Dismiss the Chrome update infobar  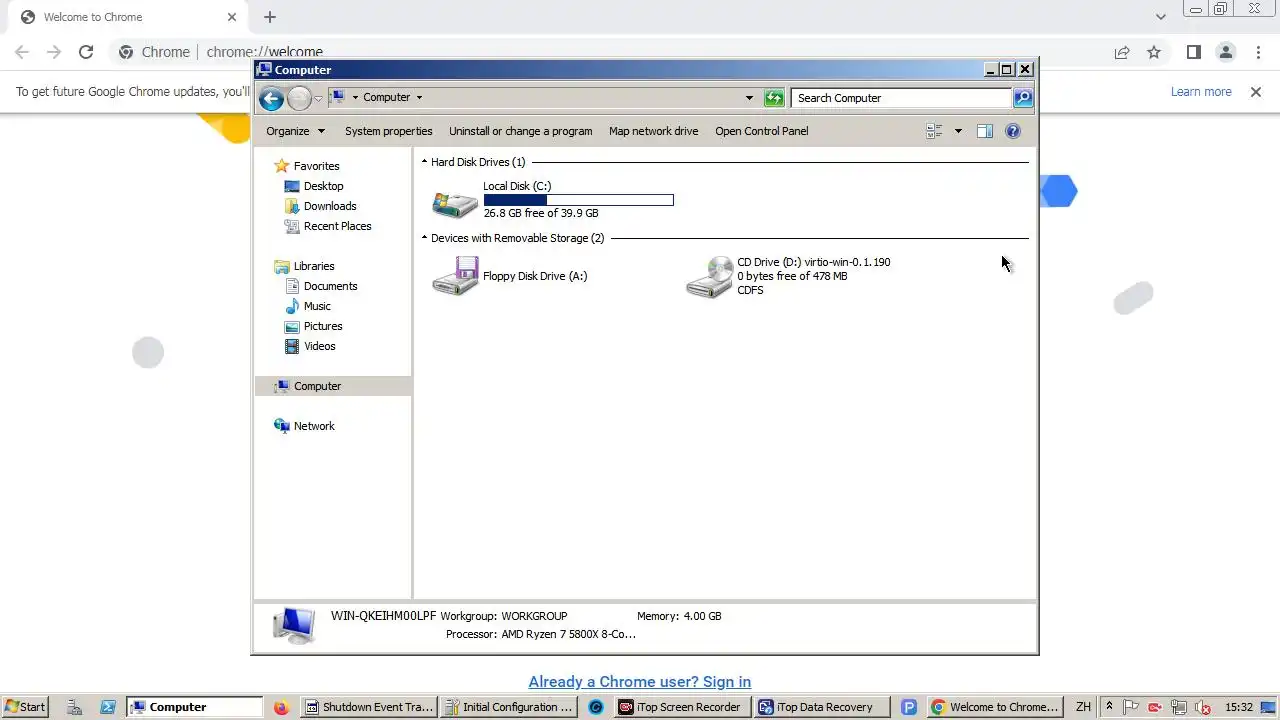pyautogui.click(x=1256, y=92)
